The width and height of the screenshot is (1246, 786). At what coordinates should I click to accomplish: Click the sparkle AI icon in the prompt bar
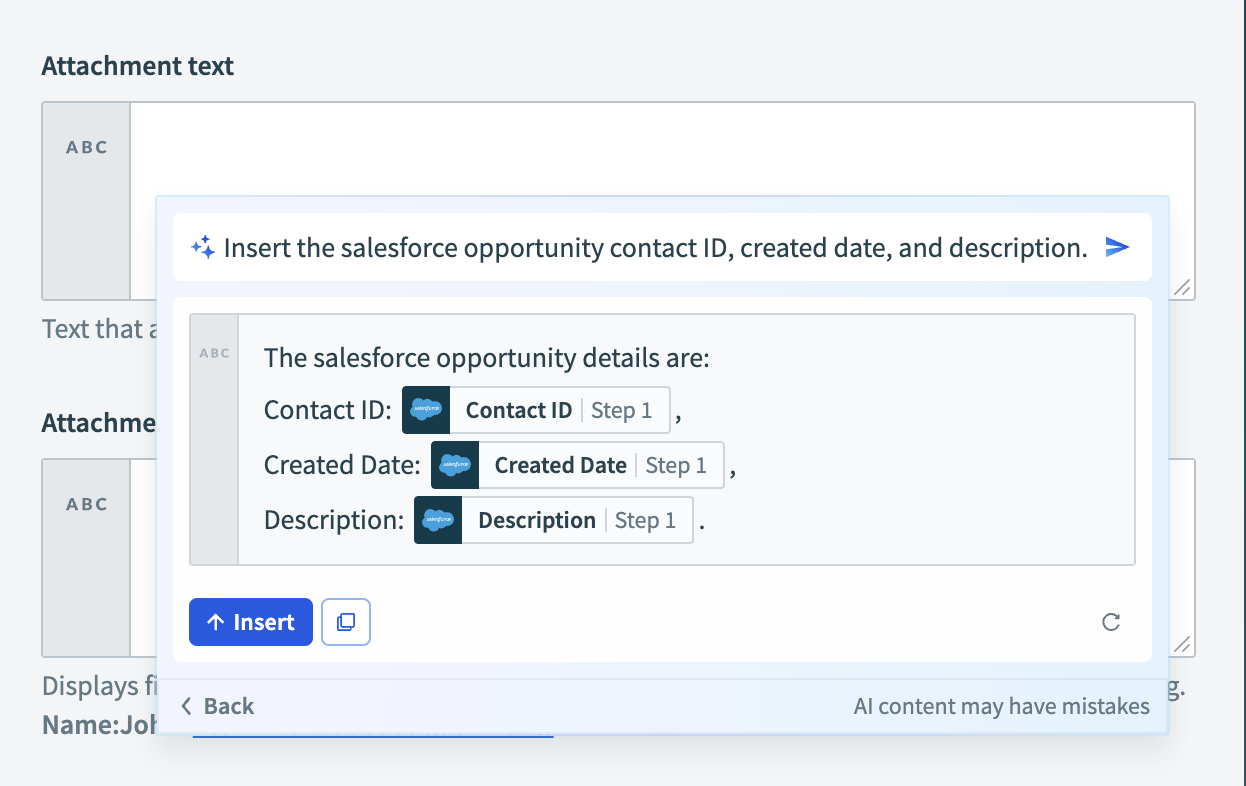[x=203, y=247]
